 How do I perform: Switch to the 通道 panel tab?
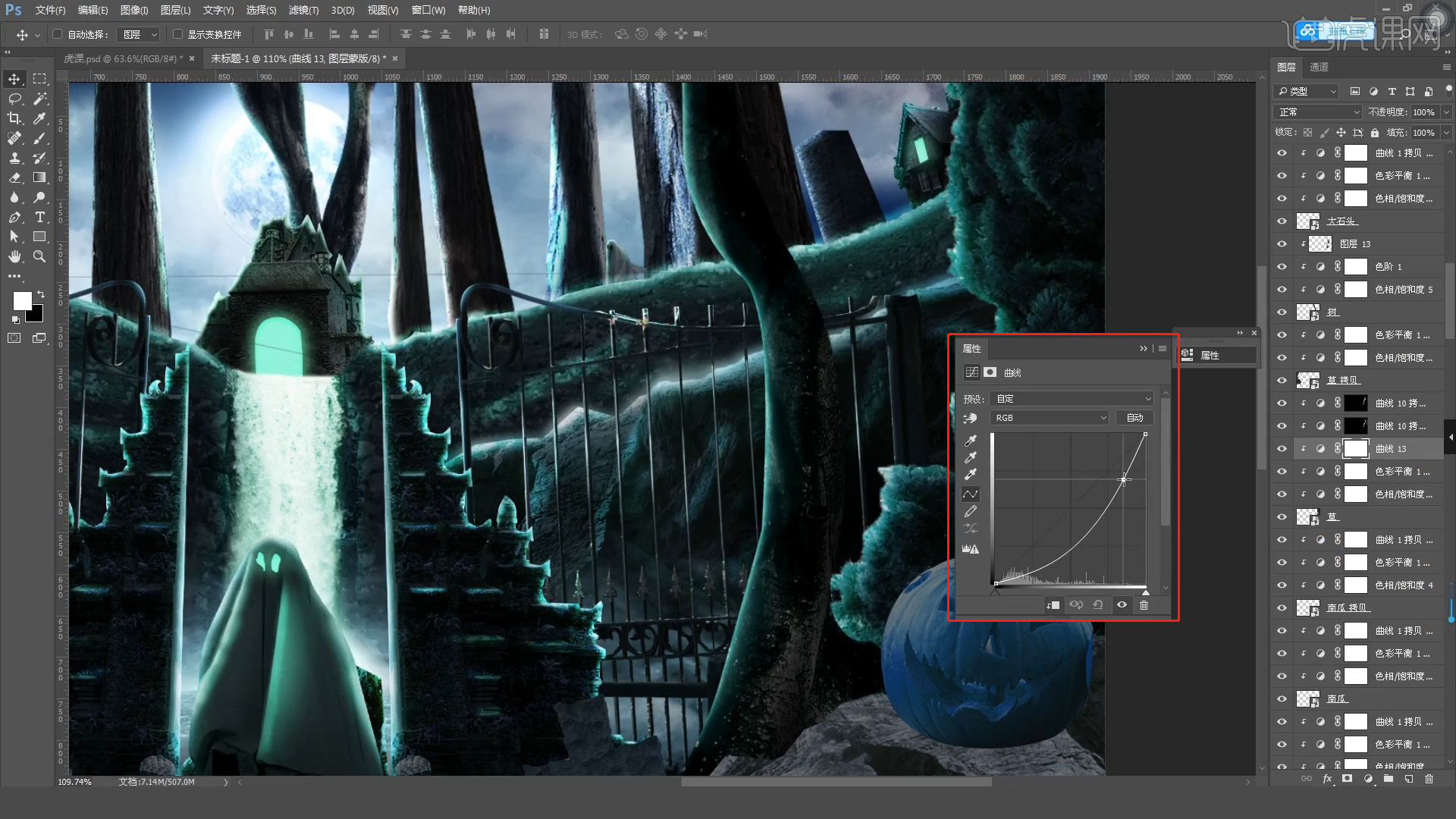(1319, 67)
